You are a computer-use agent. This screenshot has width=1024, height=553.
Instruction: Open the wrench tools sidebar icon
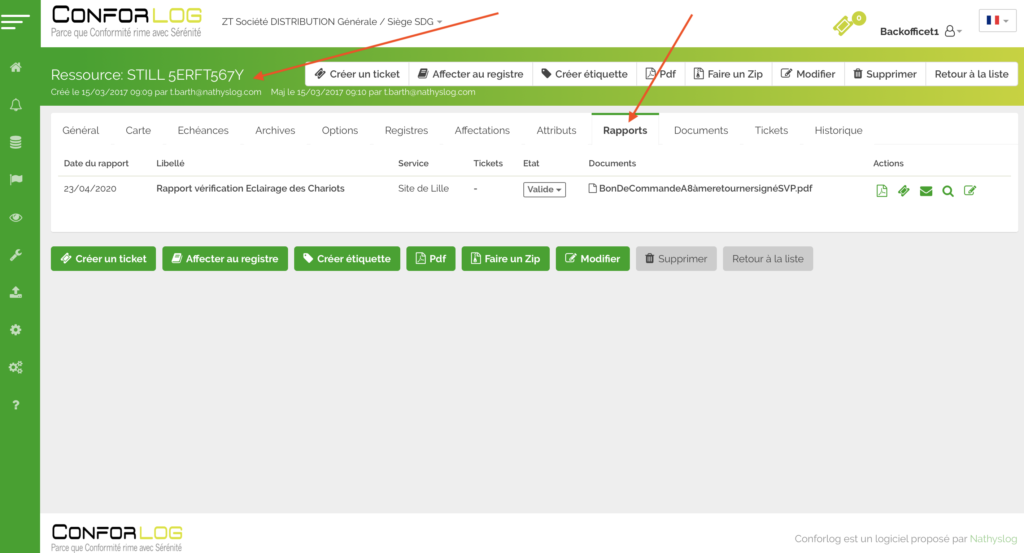pyautogui.click(x=16, y=255)
